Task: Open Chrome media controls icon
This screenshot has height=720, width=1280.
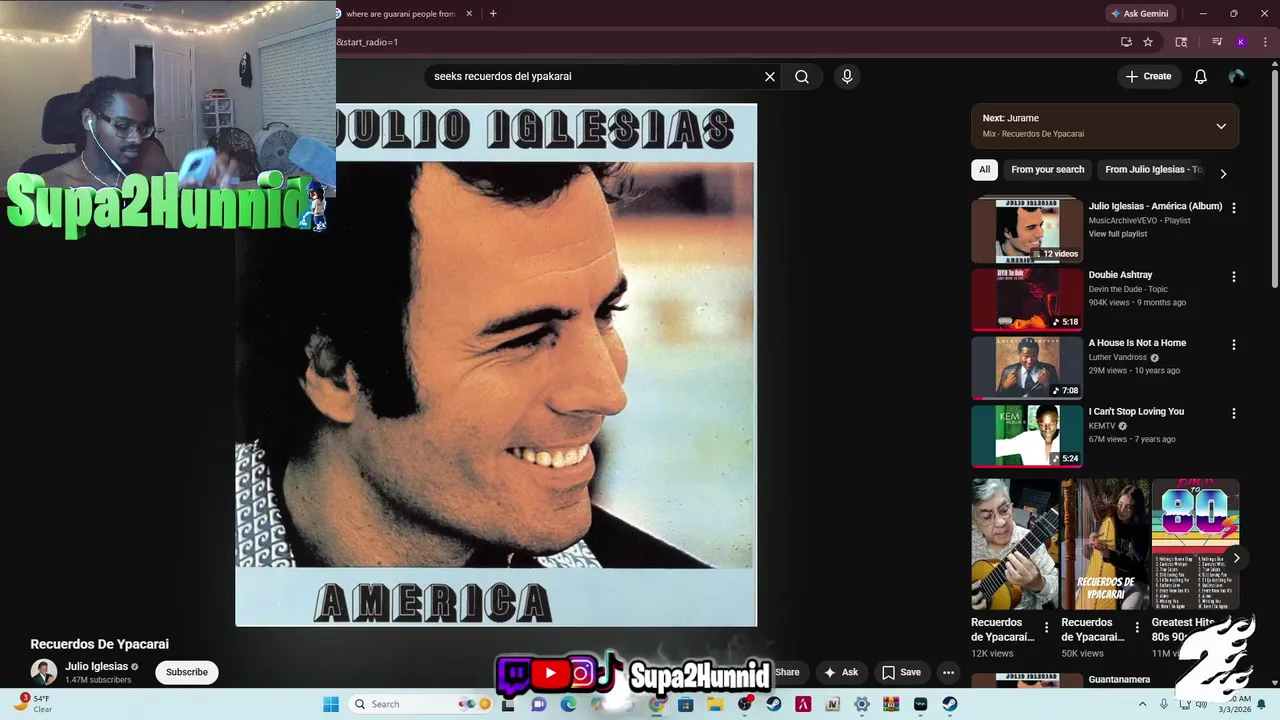Action: (1217, 42)
